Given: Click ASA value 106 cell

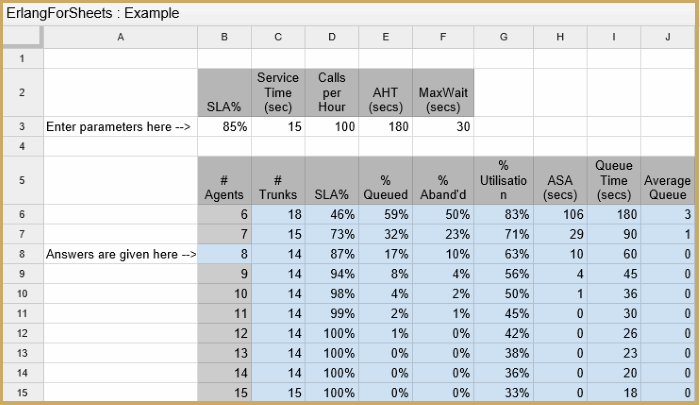Looking at the screenshot, I should click(x=560, y=215).
